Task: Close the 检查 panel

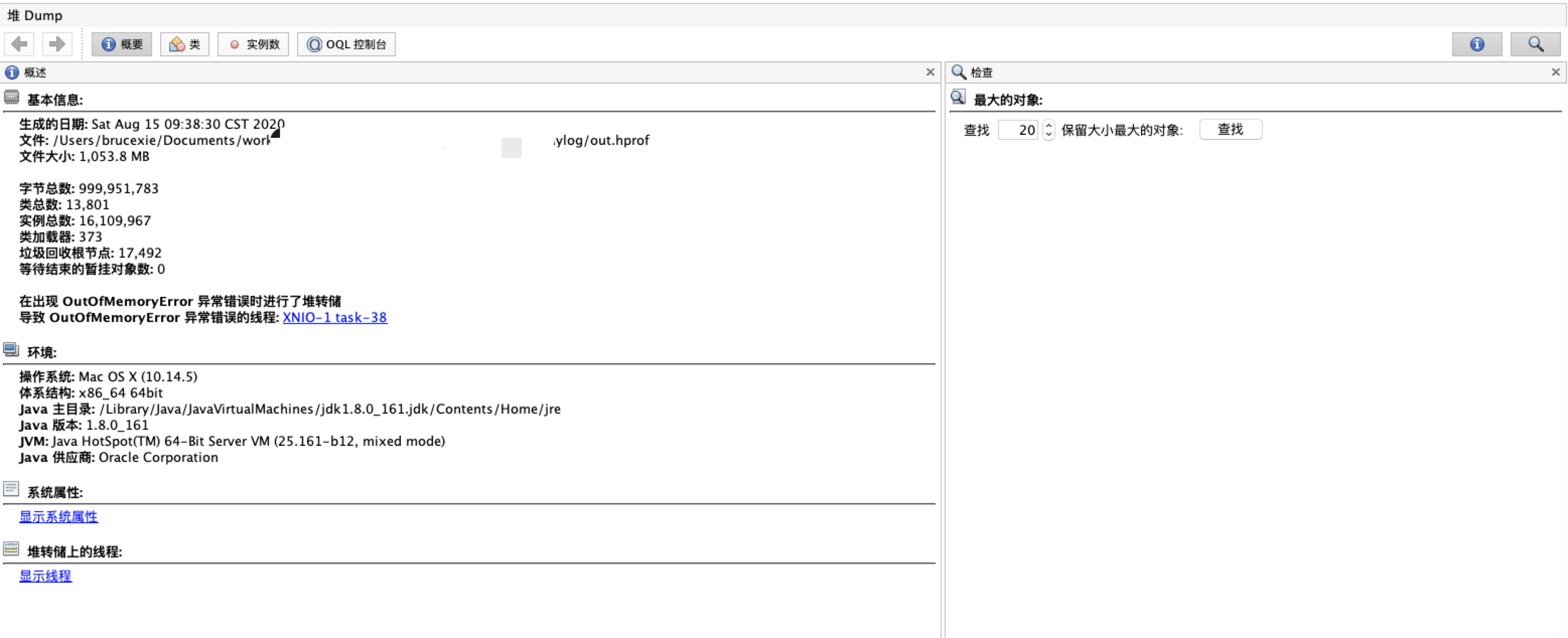Action: coord(1556,72)
